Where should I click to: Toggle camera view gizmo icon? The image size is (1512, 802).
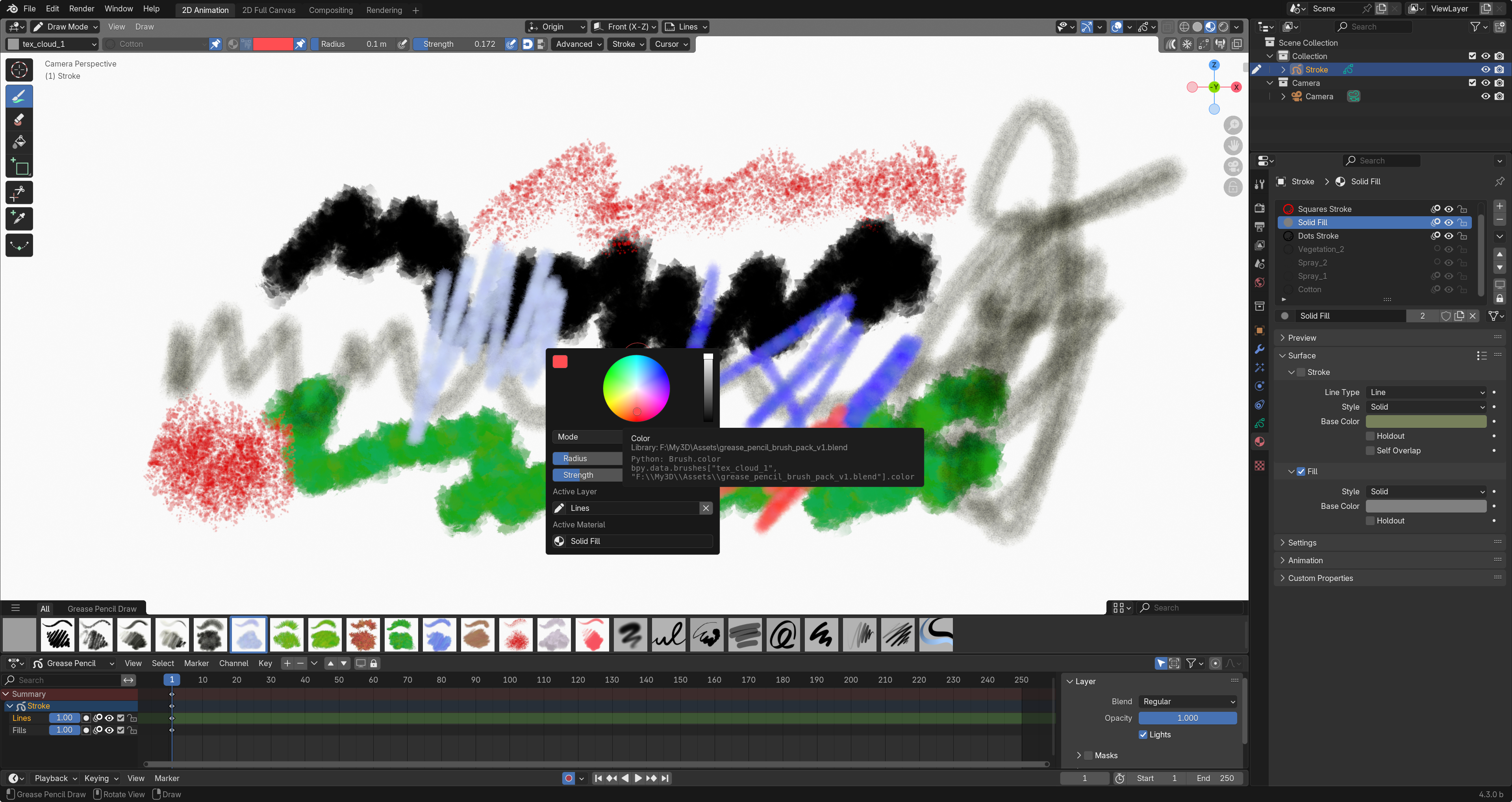click(x=1233, y=167)
